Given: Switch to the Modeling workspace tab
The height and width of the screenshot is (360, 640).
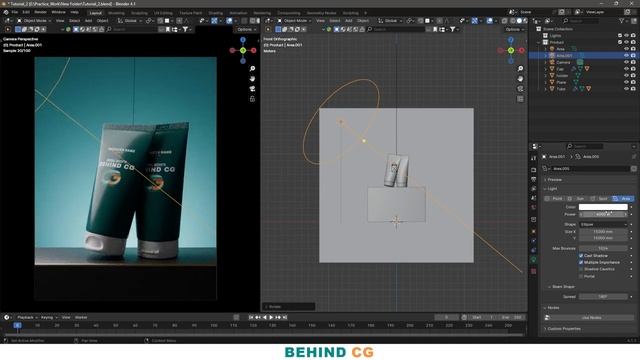Looking at the screenshot, I should click(116, 13).
